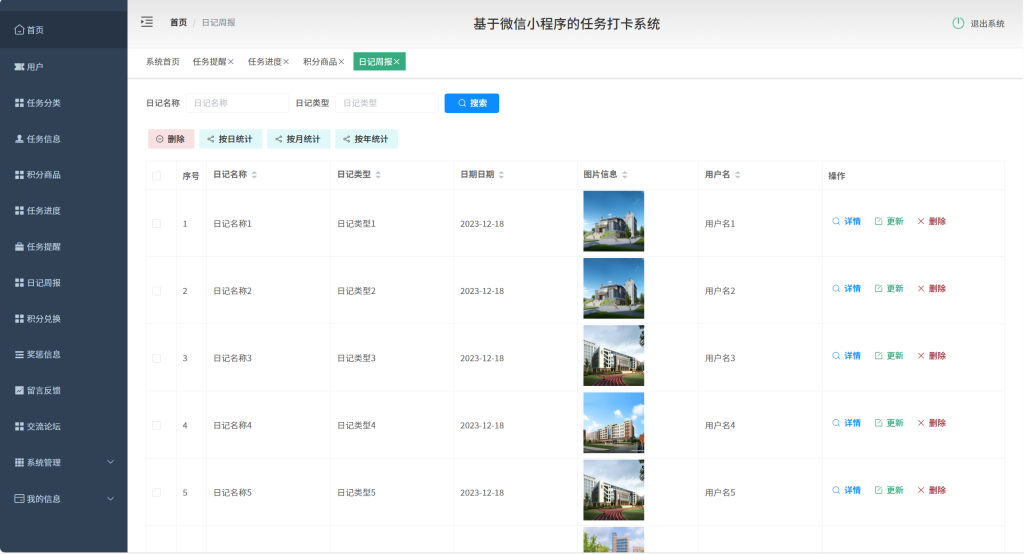Click the 首页 breadcrumb link
Screen dimensions: 1024x554
pos(178,22)
